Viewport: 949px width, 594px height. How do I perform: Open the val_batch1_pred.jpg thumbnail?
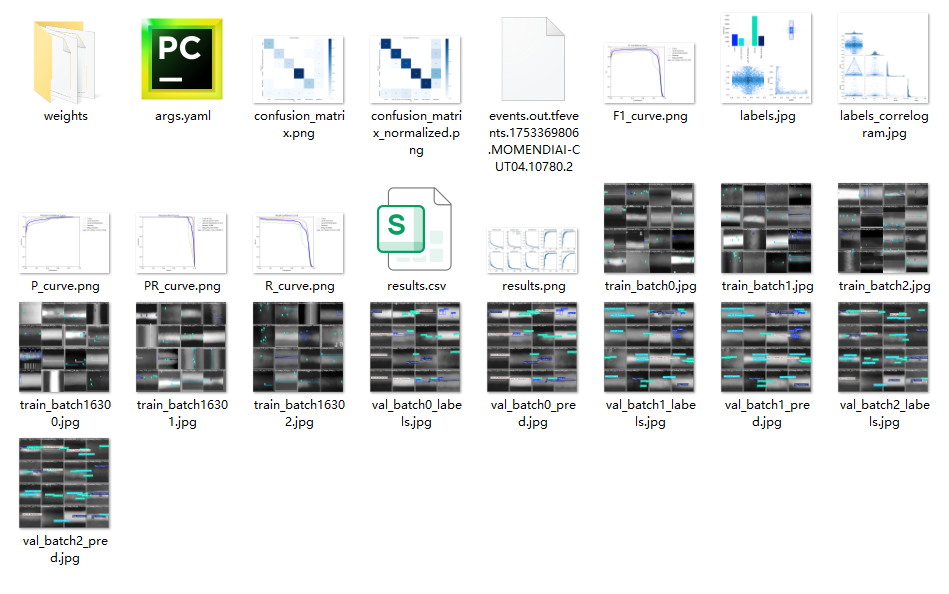[766, 347]
